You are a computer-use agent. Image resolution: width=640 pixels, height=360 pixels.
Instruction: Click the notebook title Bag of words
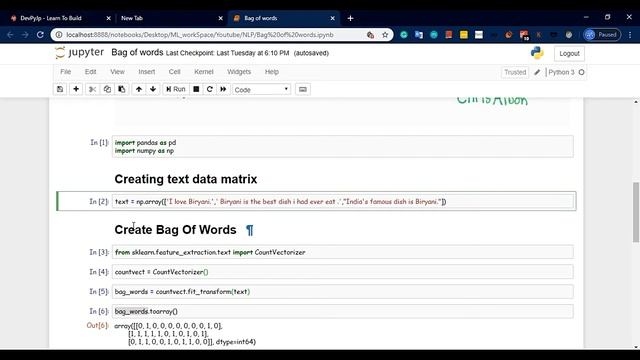137,53
